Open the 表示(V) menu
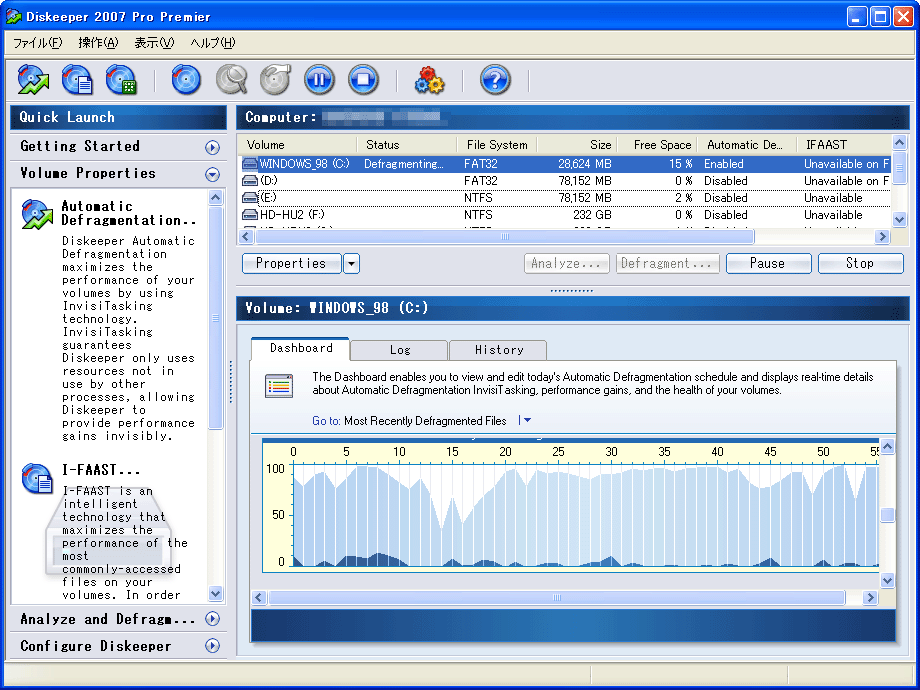Screen dimensions: 920x690 [x=154, y=43]
